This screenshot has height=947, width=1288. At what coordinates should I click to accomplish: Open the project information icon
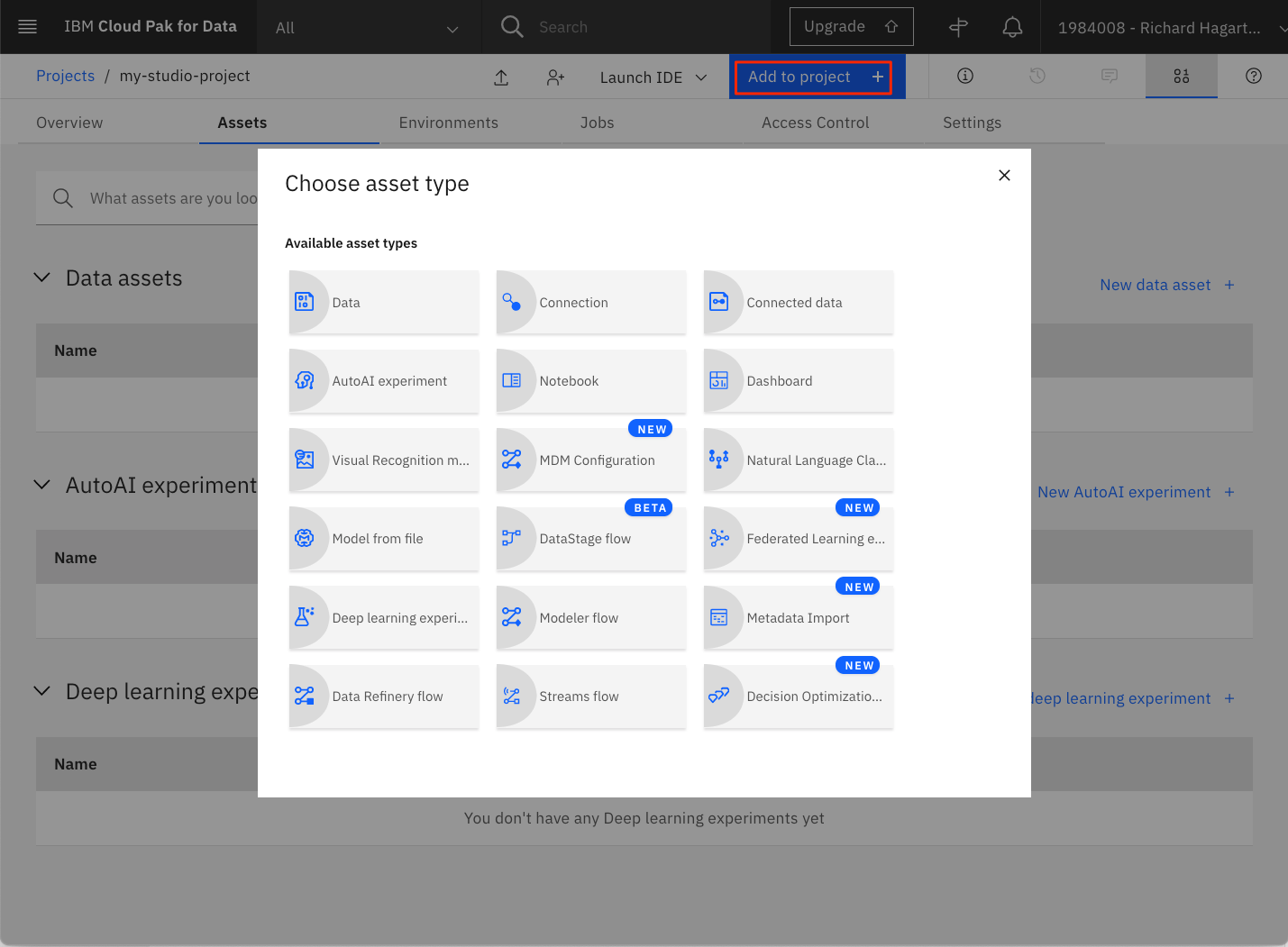click(965, 76)
